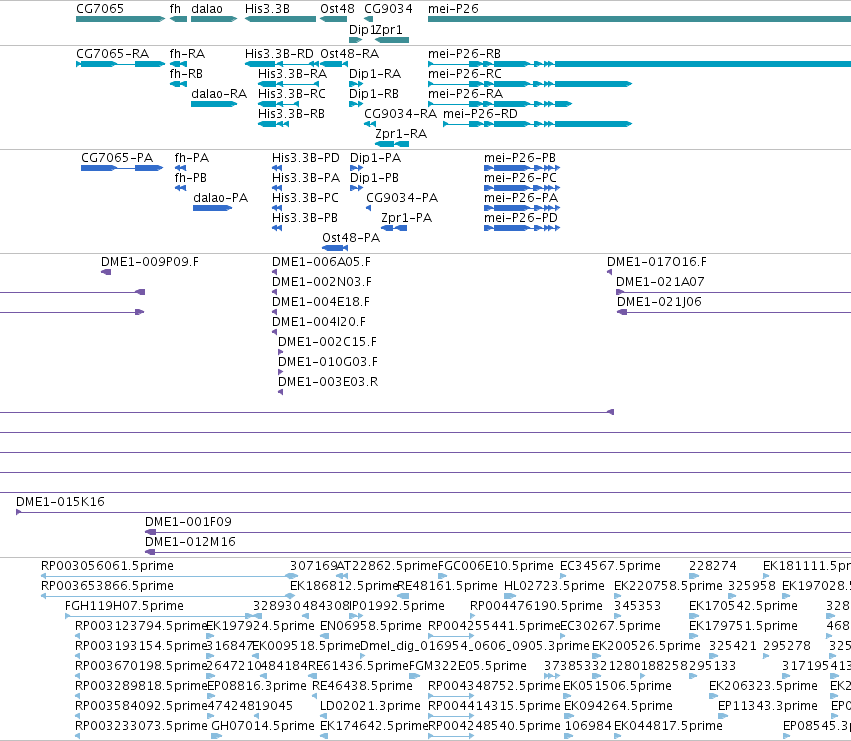This screenshot has width=851, height=741.
Task: Click the clone label 'DME1-003E03.R'
Action: pos(328,383)
